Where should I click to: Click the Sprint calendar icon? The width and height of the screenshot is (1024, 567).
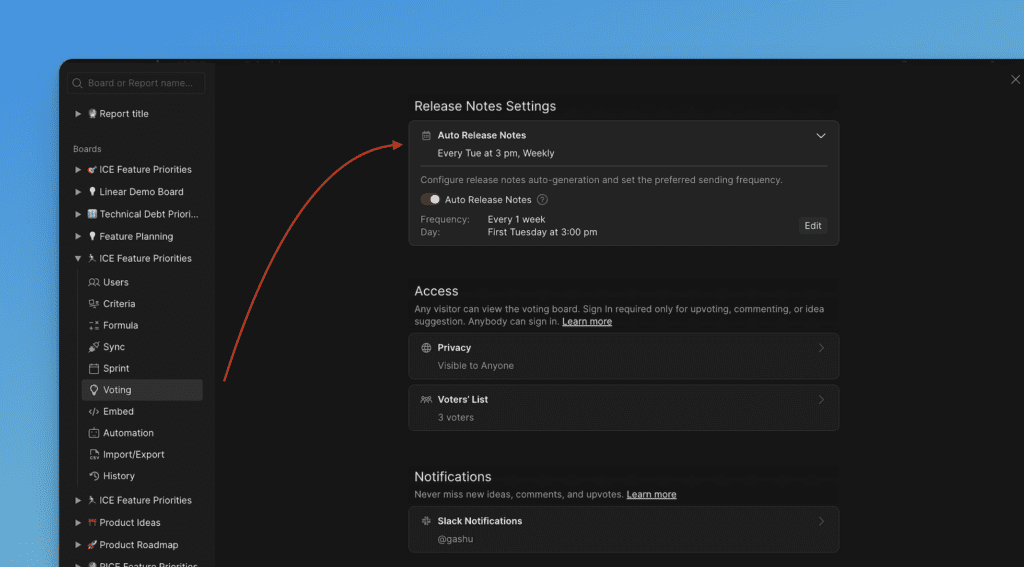coord(94,369)
